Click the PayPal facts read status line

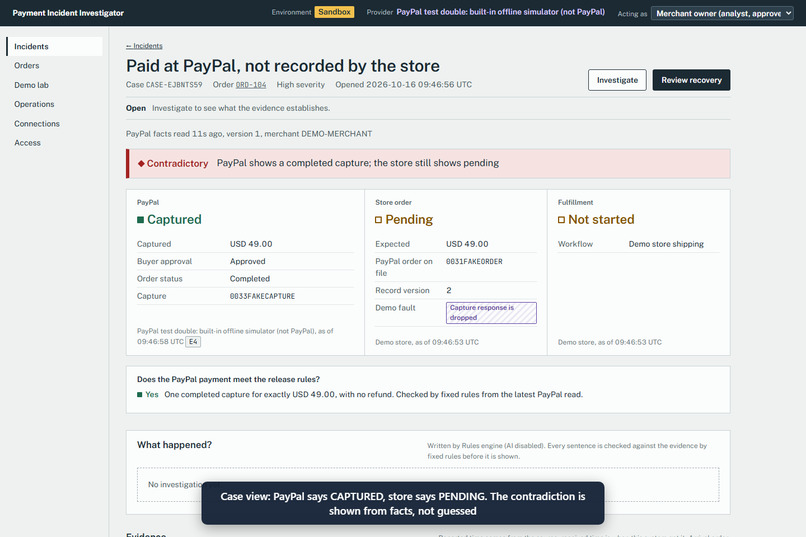[x=249, y=134]
